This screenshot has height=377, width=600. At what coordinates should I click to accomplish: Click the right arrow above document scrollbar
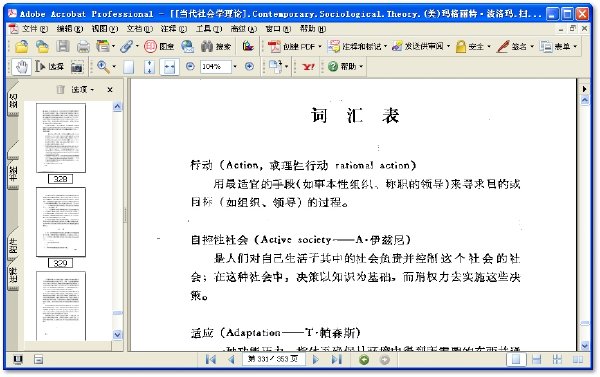[584, 89]
